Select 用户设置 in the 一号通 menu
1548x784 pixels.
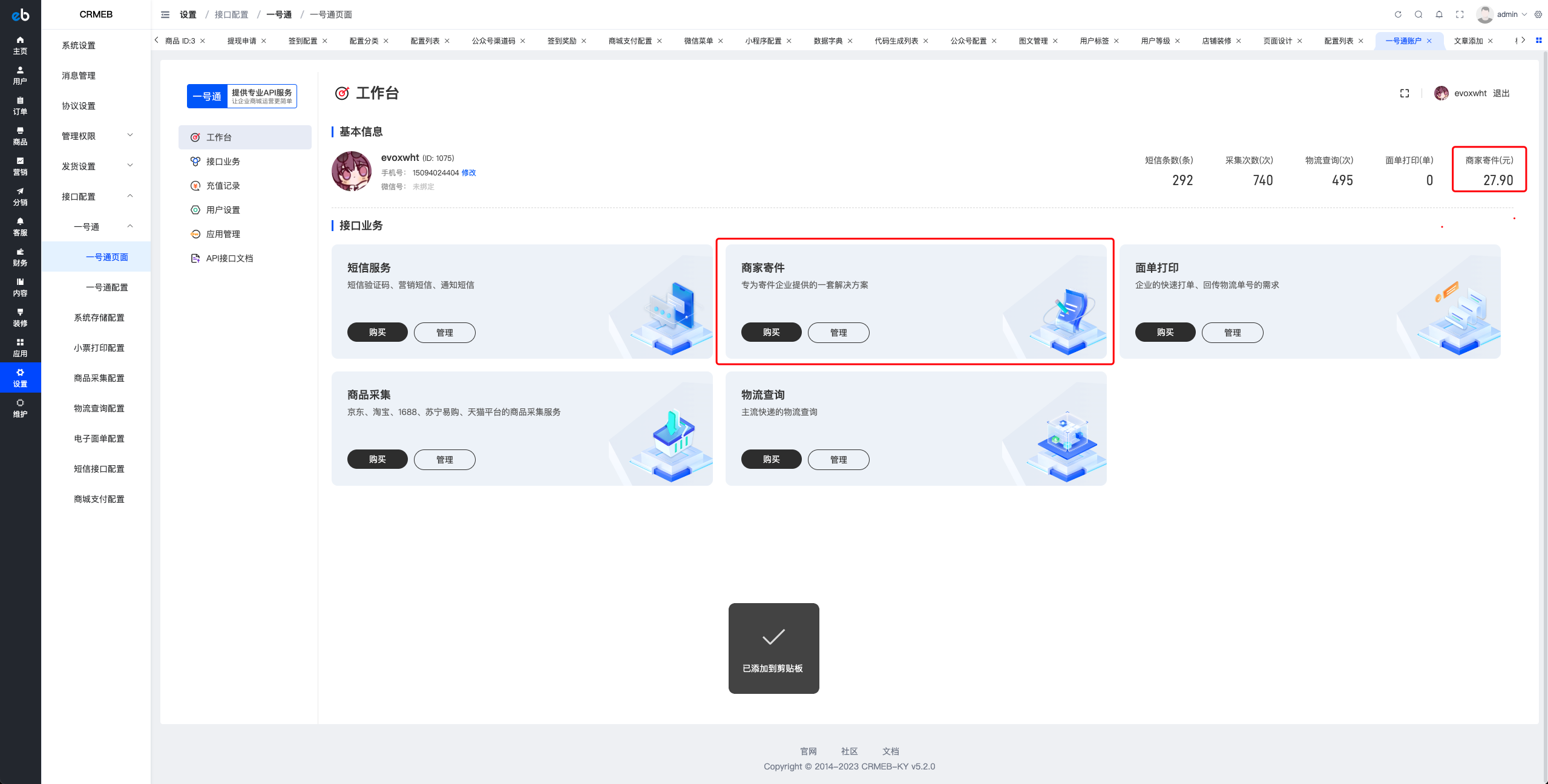click(x=245, y=210)
